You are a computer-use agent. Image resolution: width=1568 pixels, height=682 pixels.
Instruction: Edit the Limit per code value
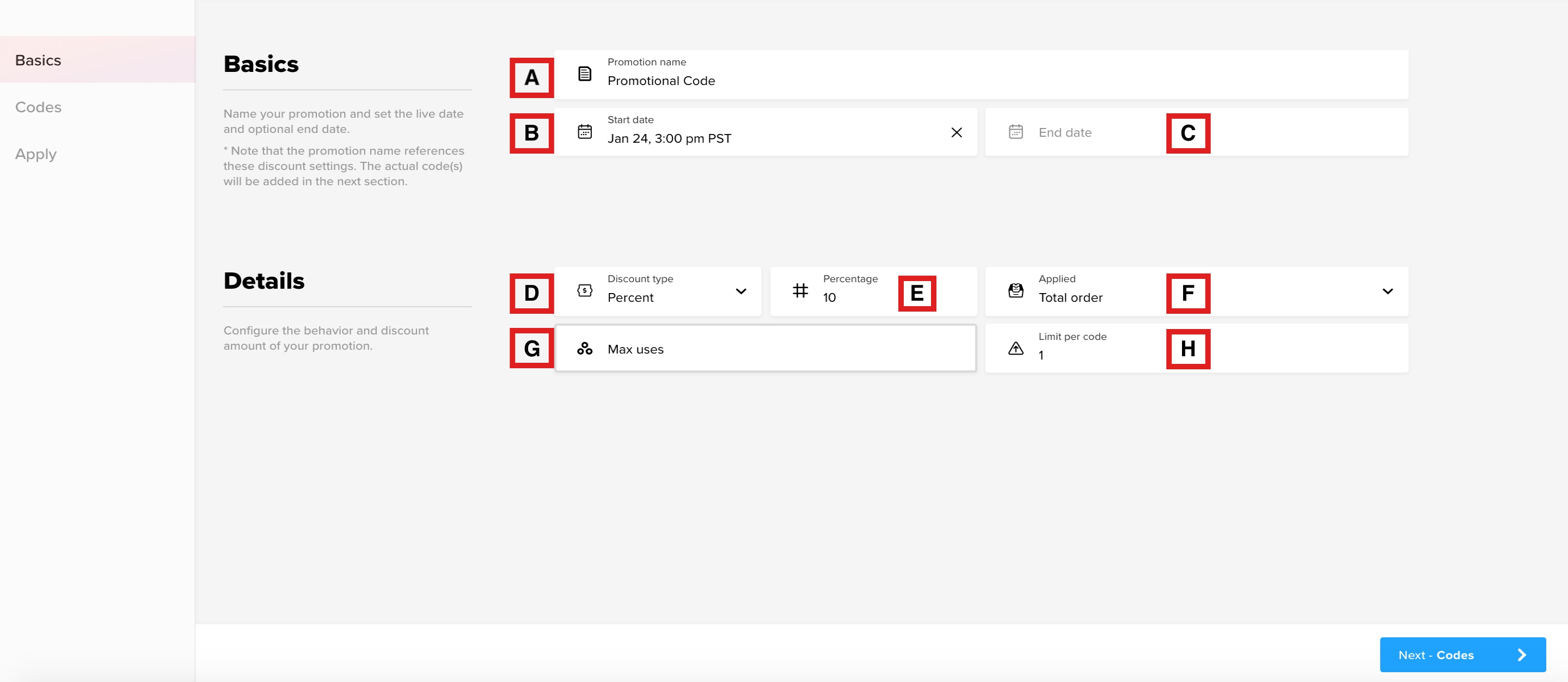coord(1196,348)
